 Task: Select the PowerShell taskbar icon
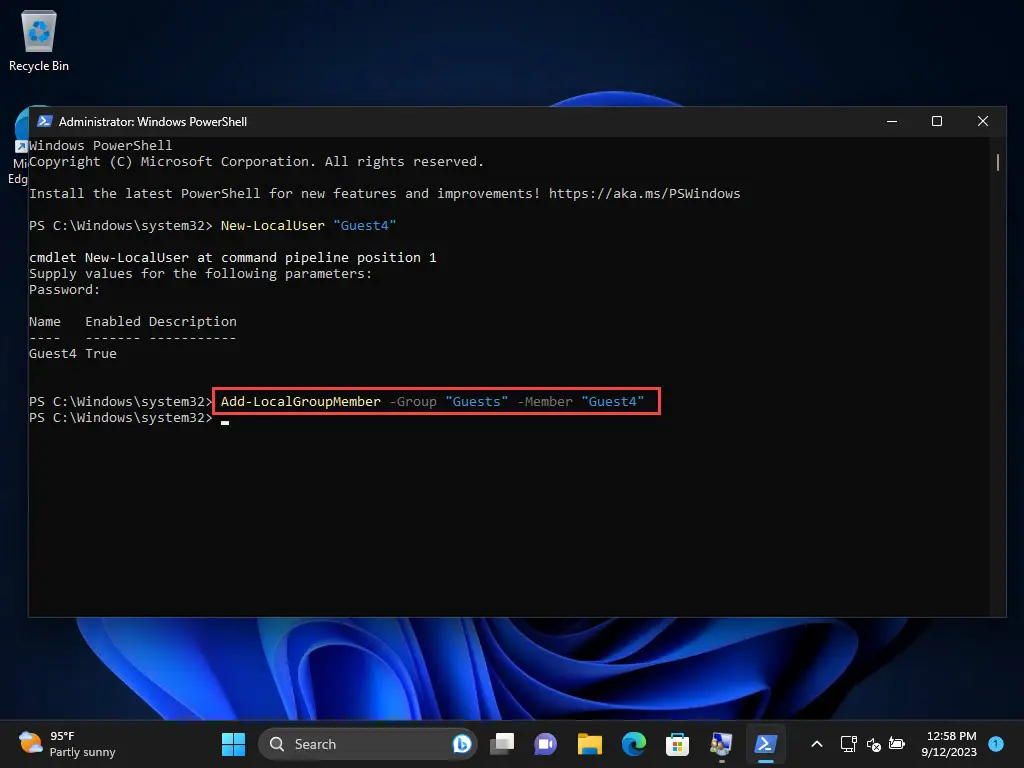click(765, 744)
